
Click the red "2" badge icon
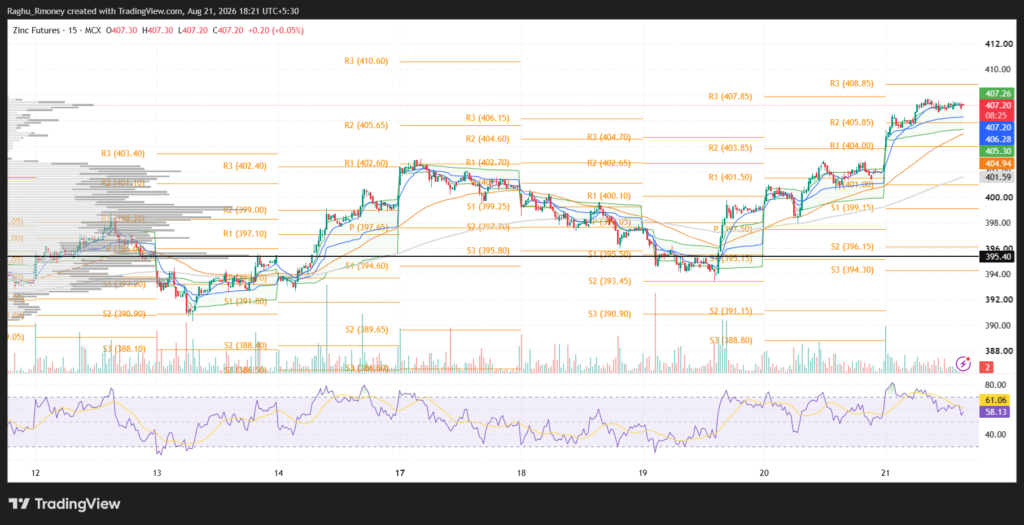(989, 368)
